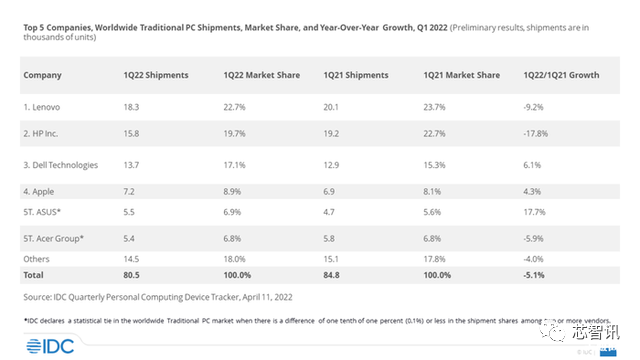
Task: Click the small blue badge bottom right
Action: pos(608,351)
